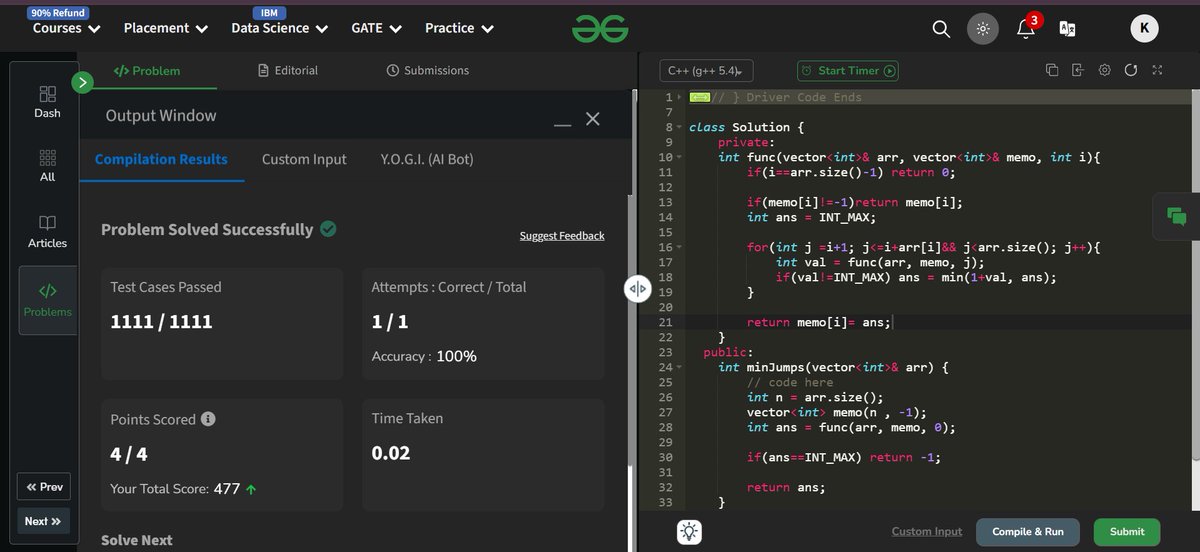Viewport: 1200px width, 552px height.
Task: Switch to the Problem tab
Action: tap(147, 70)
